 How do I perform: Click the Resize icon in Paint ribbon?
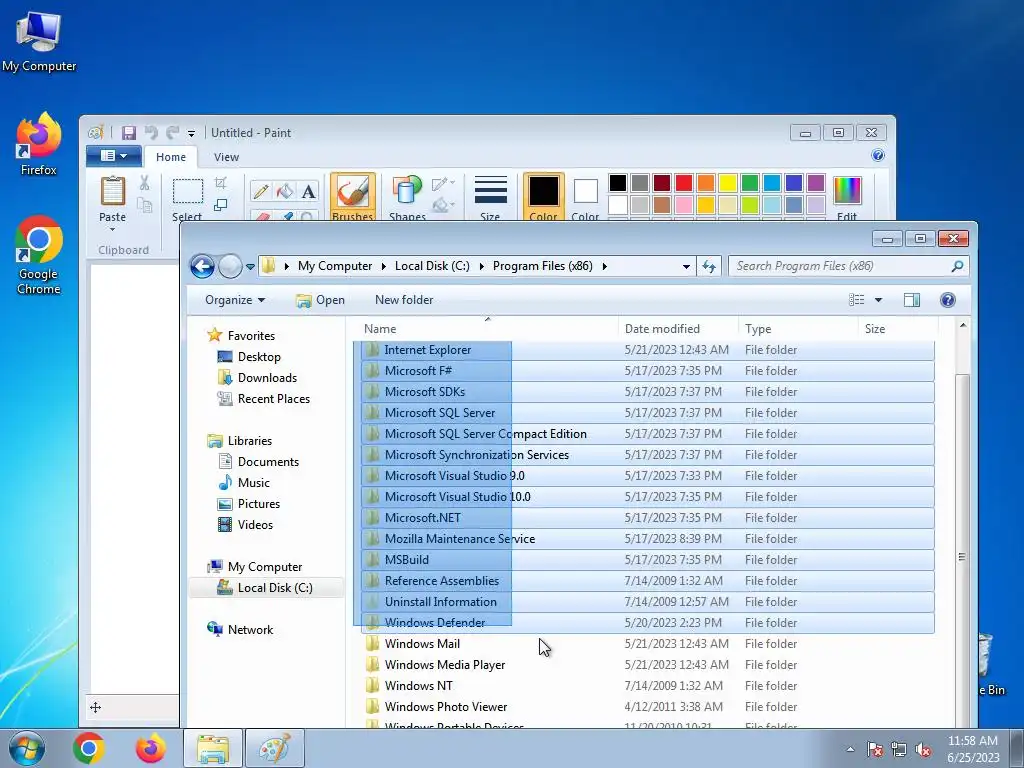(x=221, y=205)
